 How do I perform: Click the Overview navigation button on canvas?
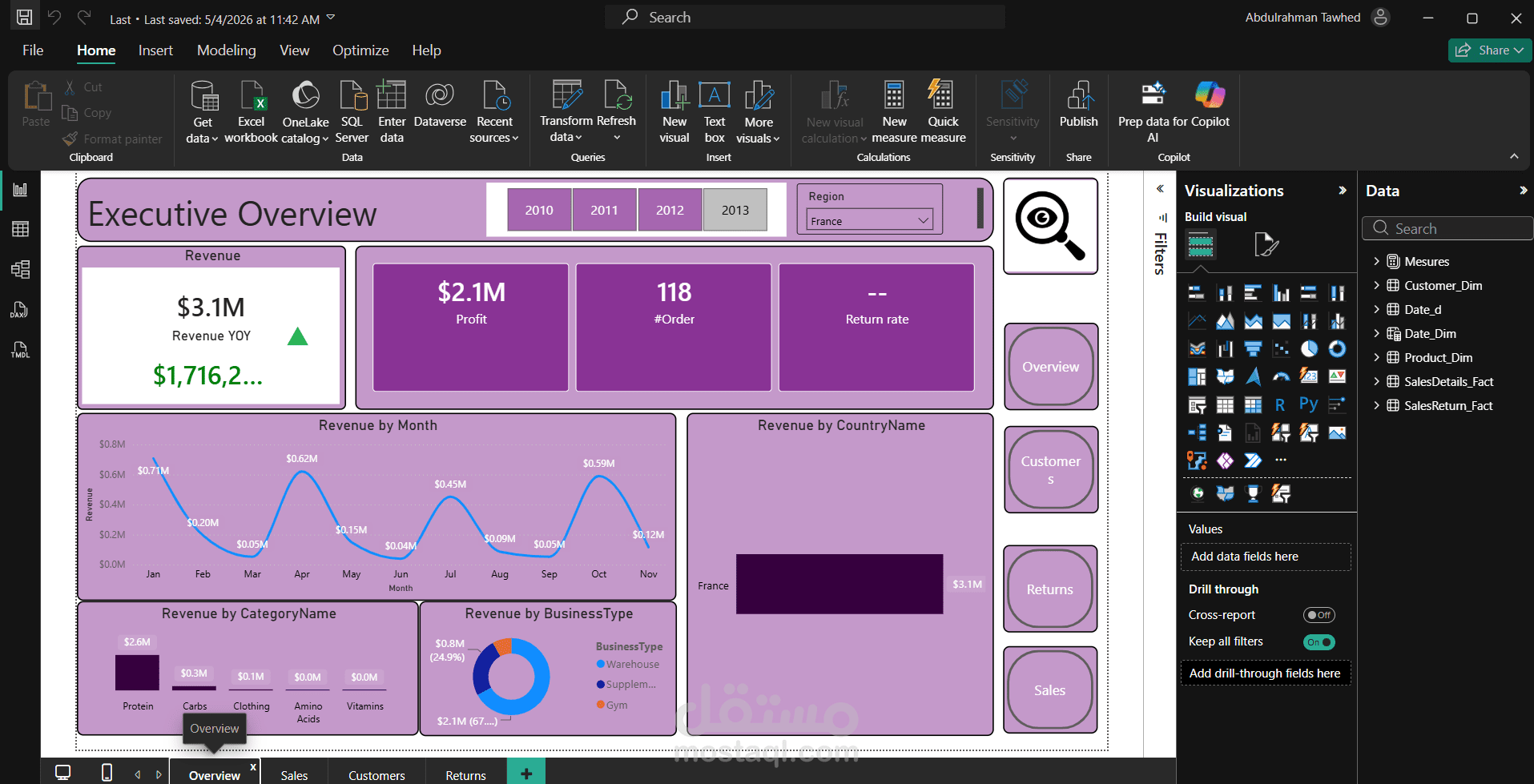tap(1050, 367)
